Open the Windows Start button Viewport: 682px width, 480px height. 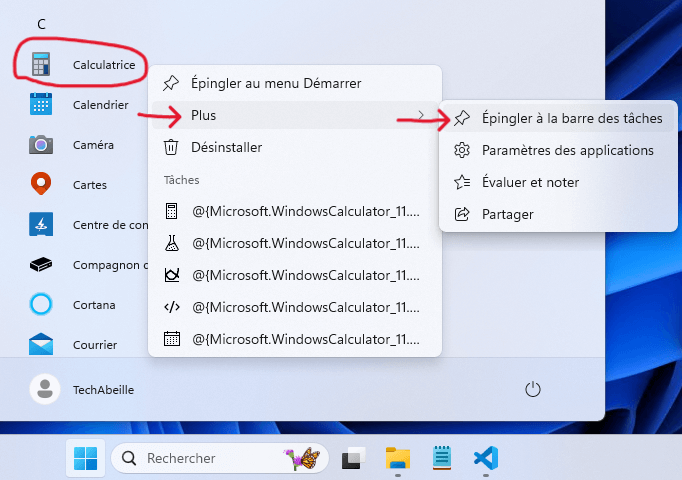[x=86, y=458]
